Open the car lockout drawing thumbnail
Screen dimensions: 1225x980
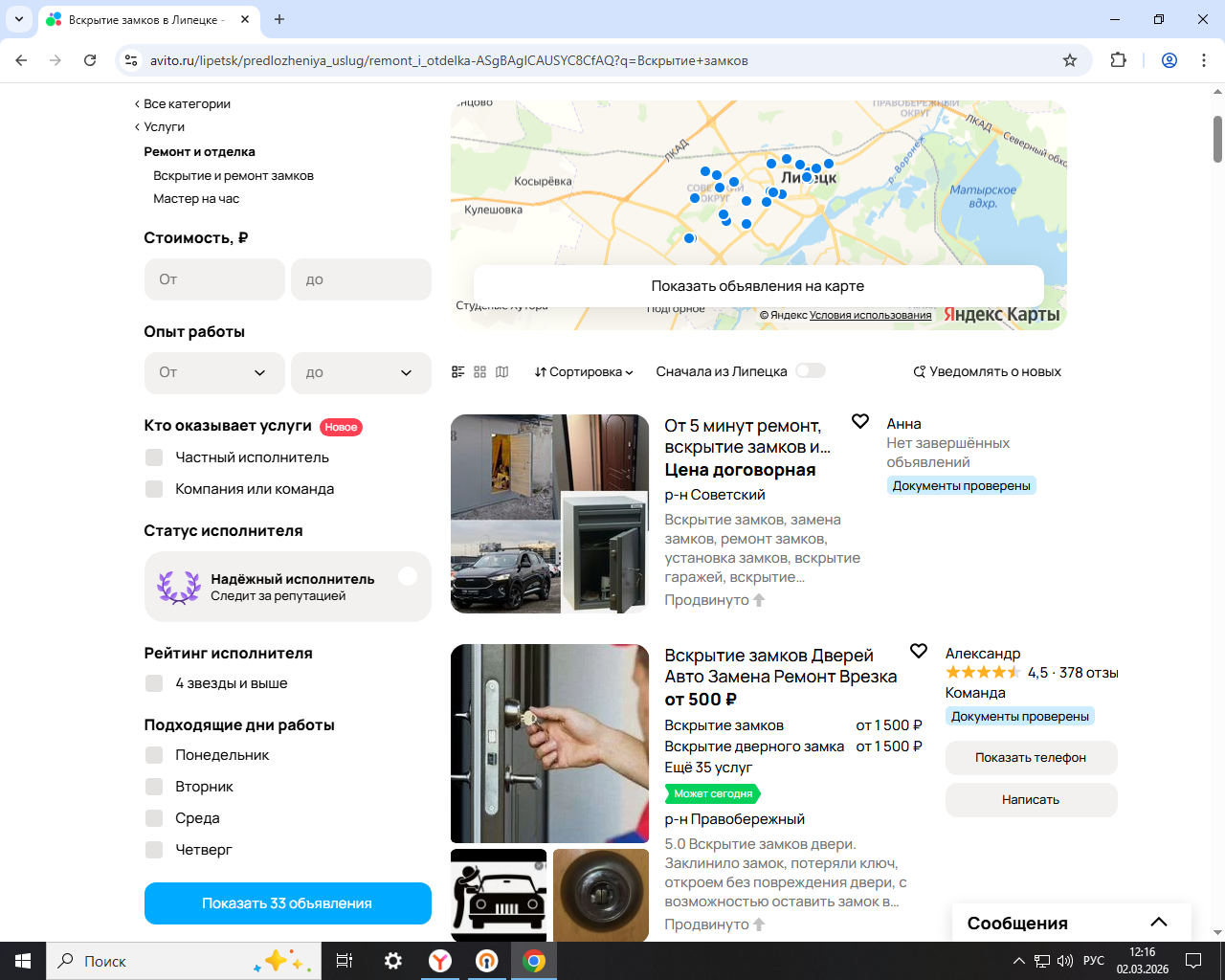pyautogui.click(x=499, y=895)
